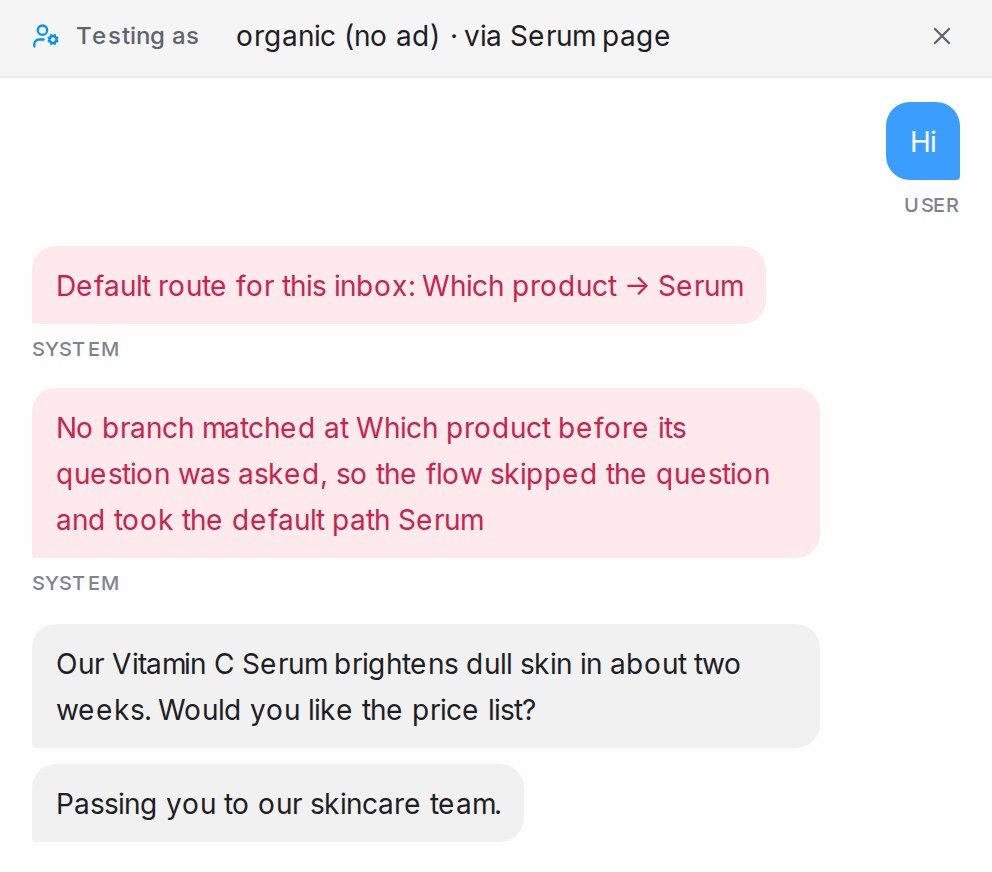
Task: Select the "Our Vitamin C Serum brightens" line
Action: pyautogui.click(x=398, y=664)
